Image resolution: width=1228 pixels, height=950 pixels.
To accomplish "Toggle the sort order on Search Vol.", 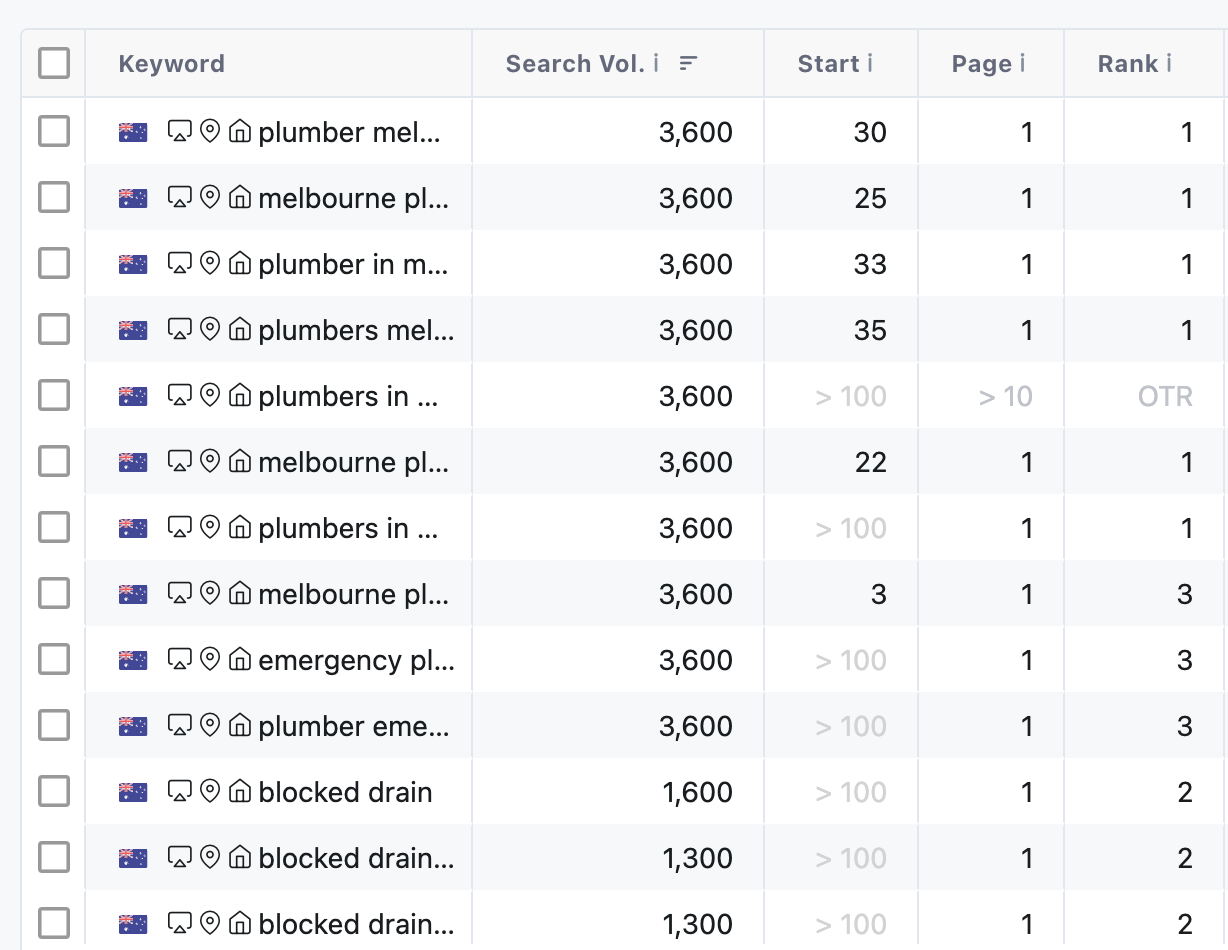I will click(688, 61).
